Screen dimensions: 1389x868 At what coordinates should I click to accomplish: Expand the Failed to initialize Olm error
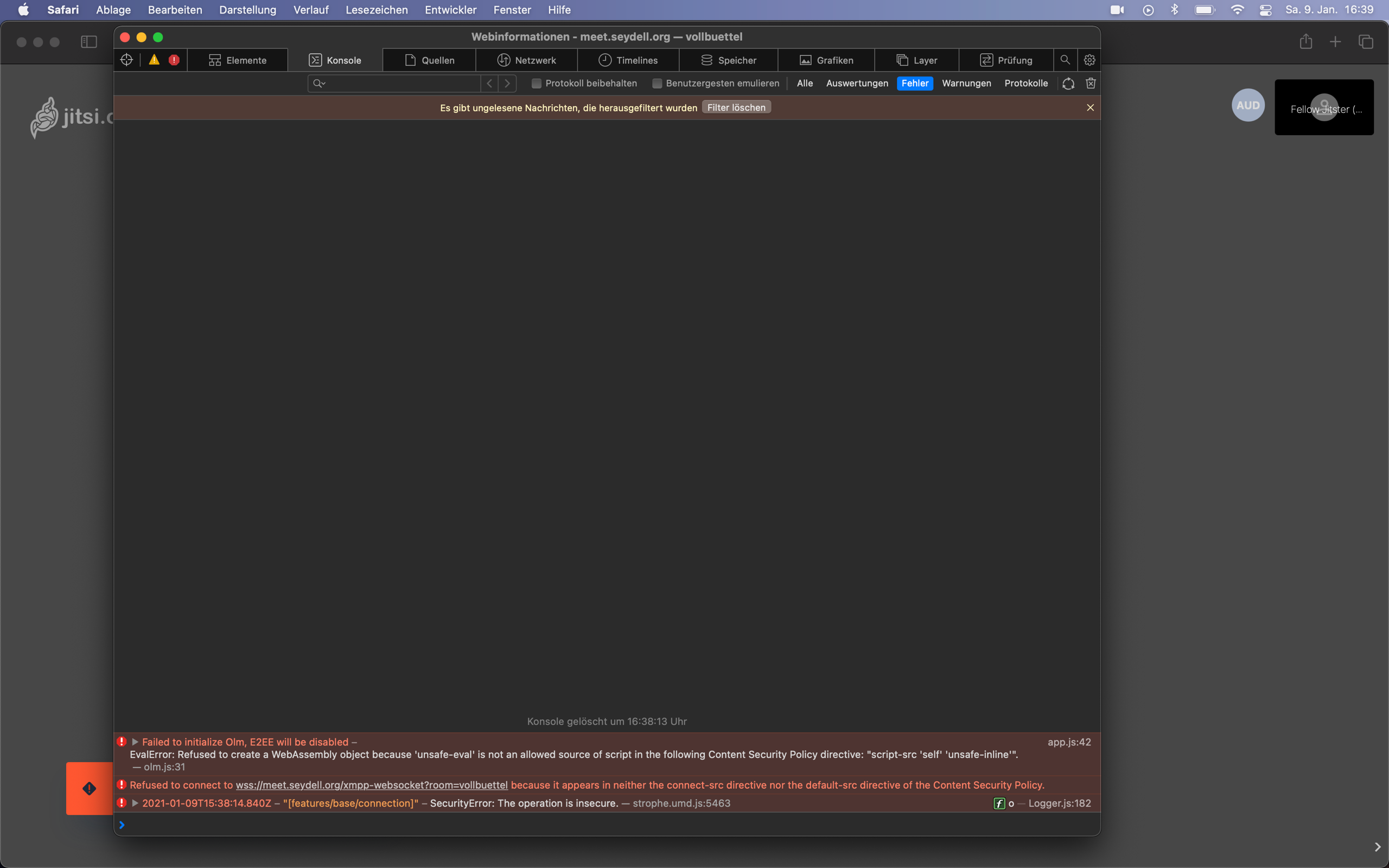(136, 742)
